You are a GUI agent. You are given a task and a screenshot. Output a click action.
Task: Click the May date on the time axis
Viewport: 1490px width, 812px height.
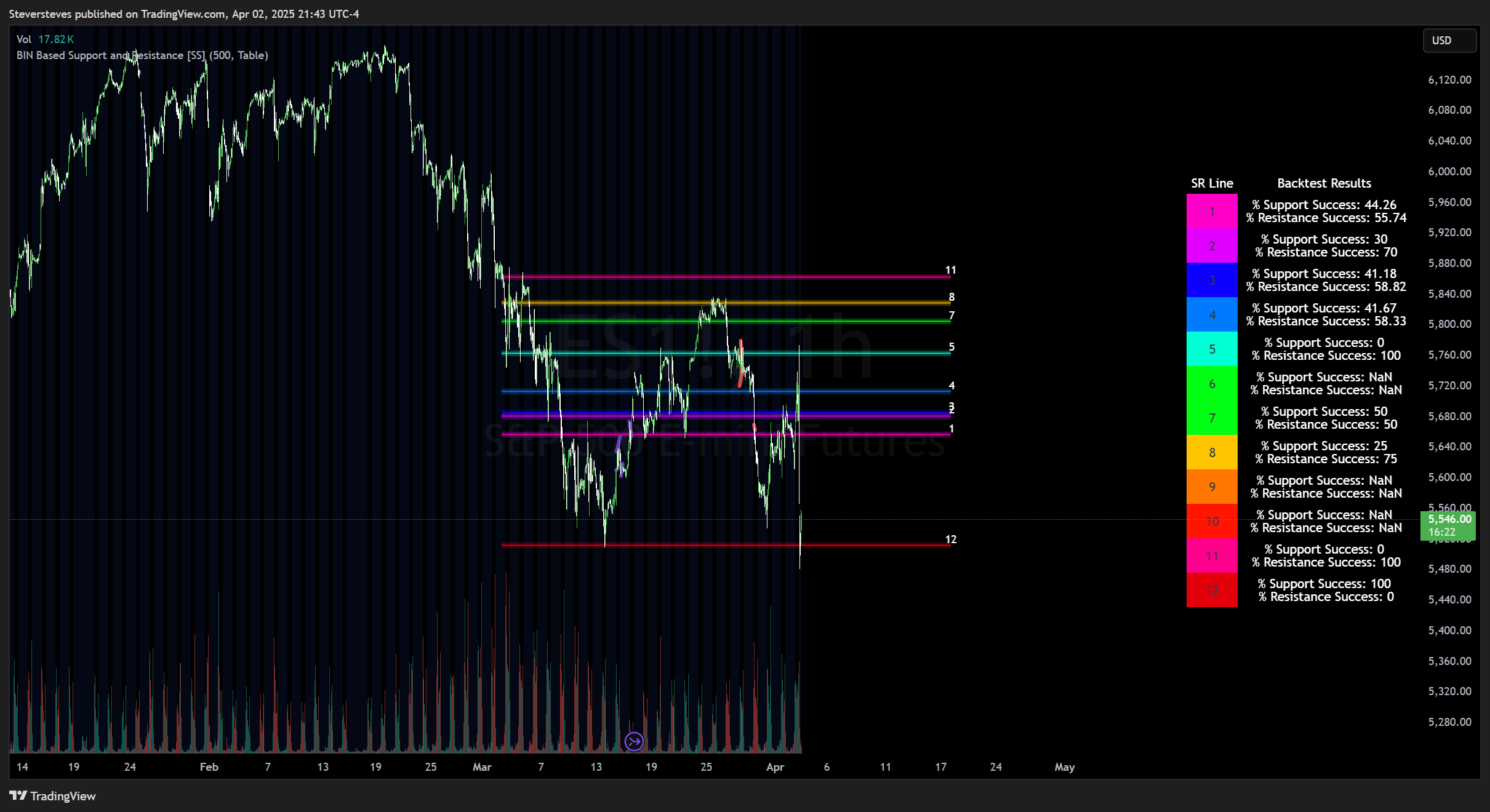point(1064,767)
